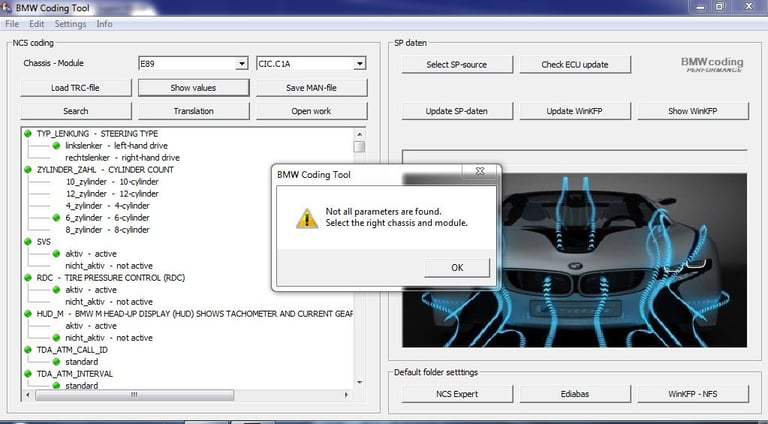The image size is (768, 424).
Task: Click horizontal scroll right arrow in tree
Action: [346, 395]
